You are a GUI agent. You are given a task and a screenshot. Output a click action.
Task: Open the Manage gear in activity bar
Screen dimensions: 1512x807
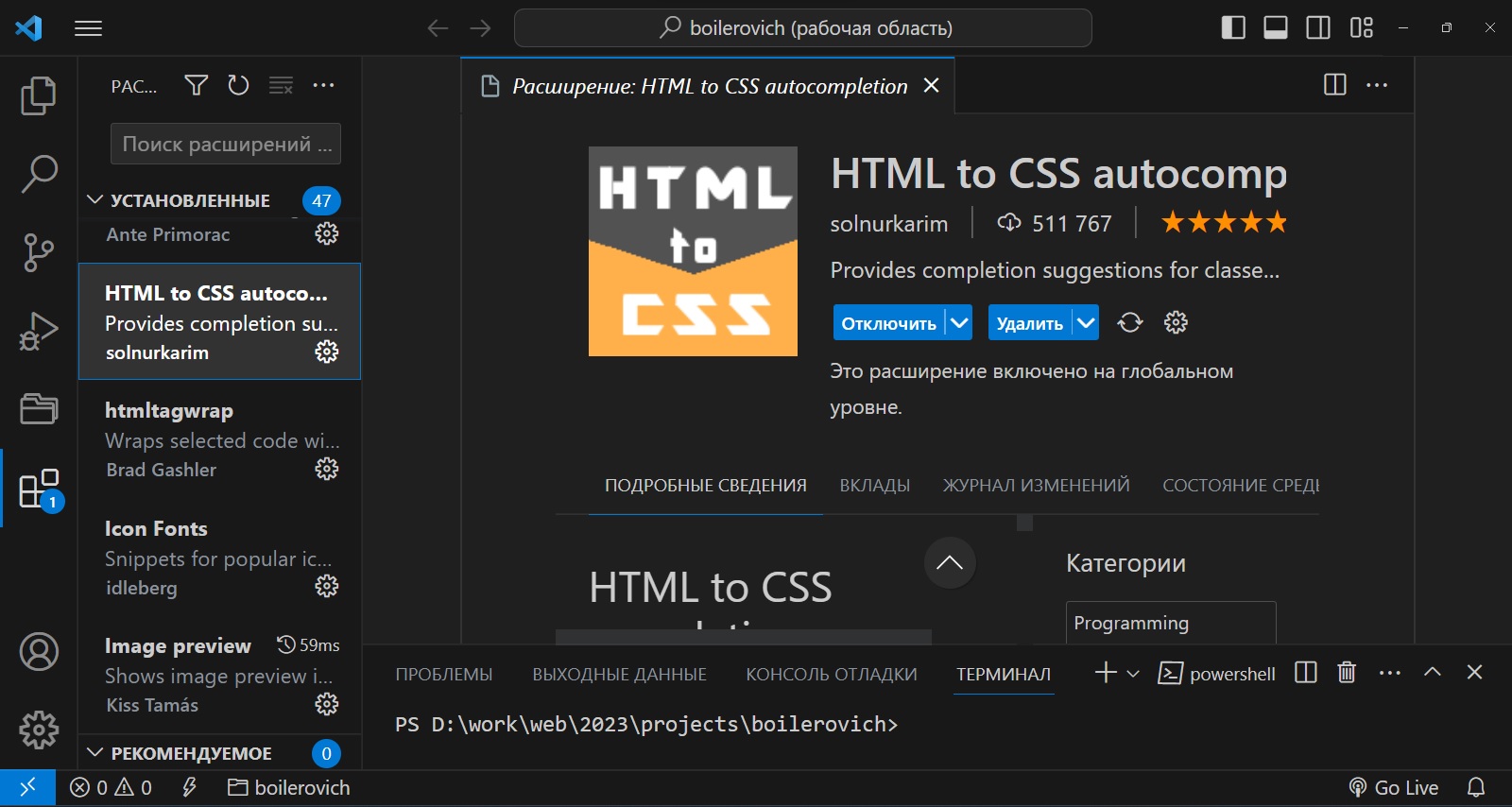click(x=39, y=730)
